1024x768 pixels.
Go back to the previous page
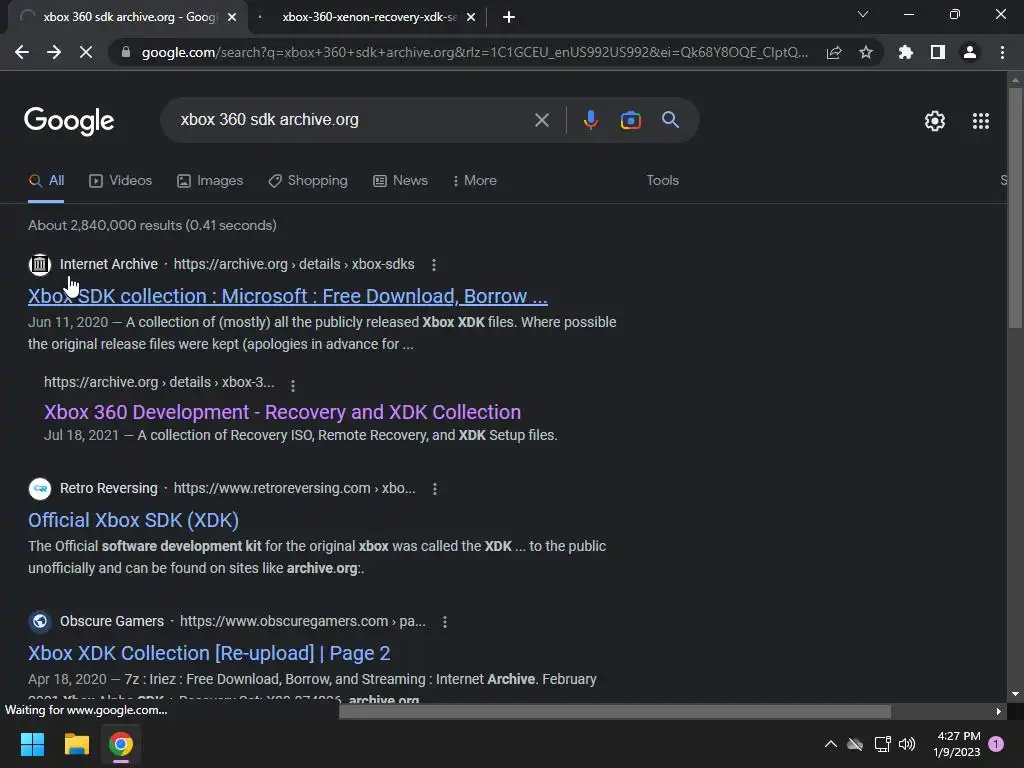22,52
